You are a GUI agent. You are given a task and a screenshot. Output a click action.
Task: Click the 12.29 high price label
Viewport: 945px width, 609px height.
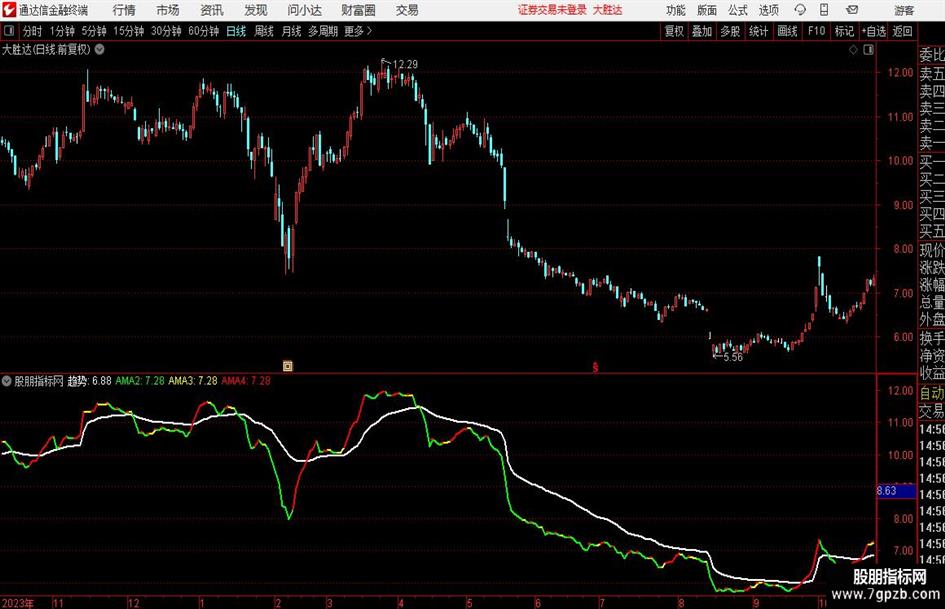click(x=404, y=64)
